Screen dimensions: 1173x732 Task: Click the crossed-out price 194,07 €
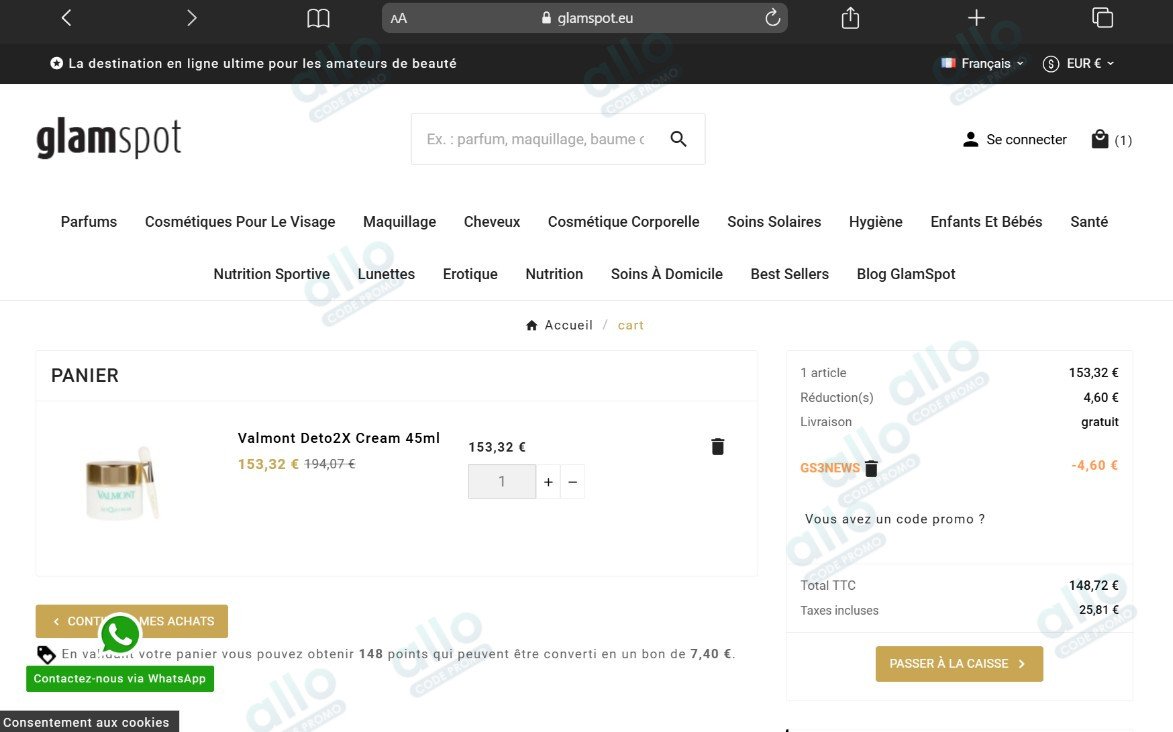329,464
